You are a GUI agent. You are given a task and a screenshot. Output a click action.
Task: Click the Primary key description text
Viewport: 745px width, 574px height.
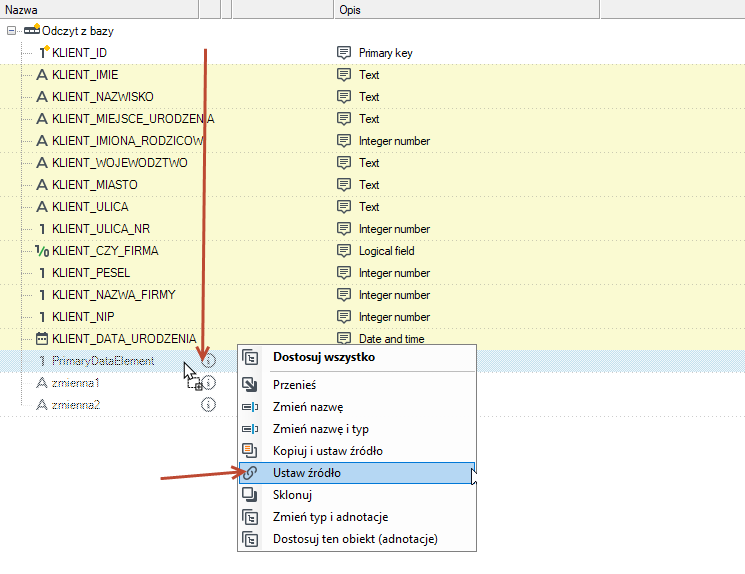coord(385,53)
